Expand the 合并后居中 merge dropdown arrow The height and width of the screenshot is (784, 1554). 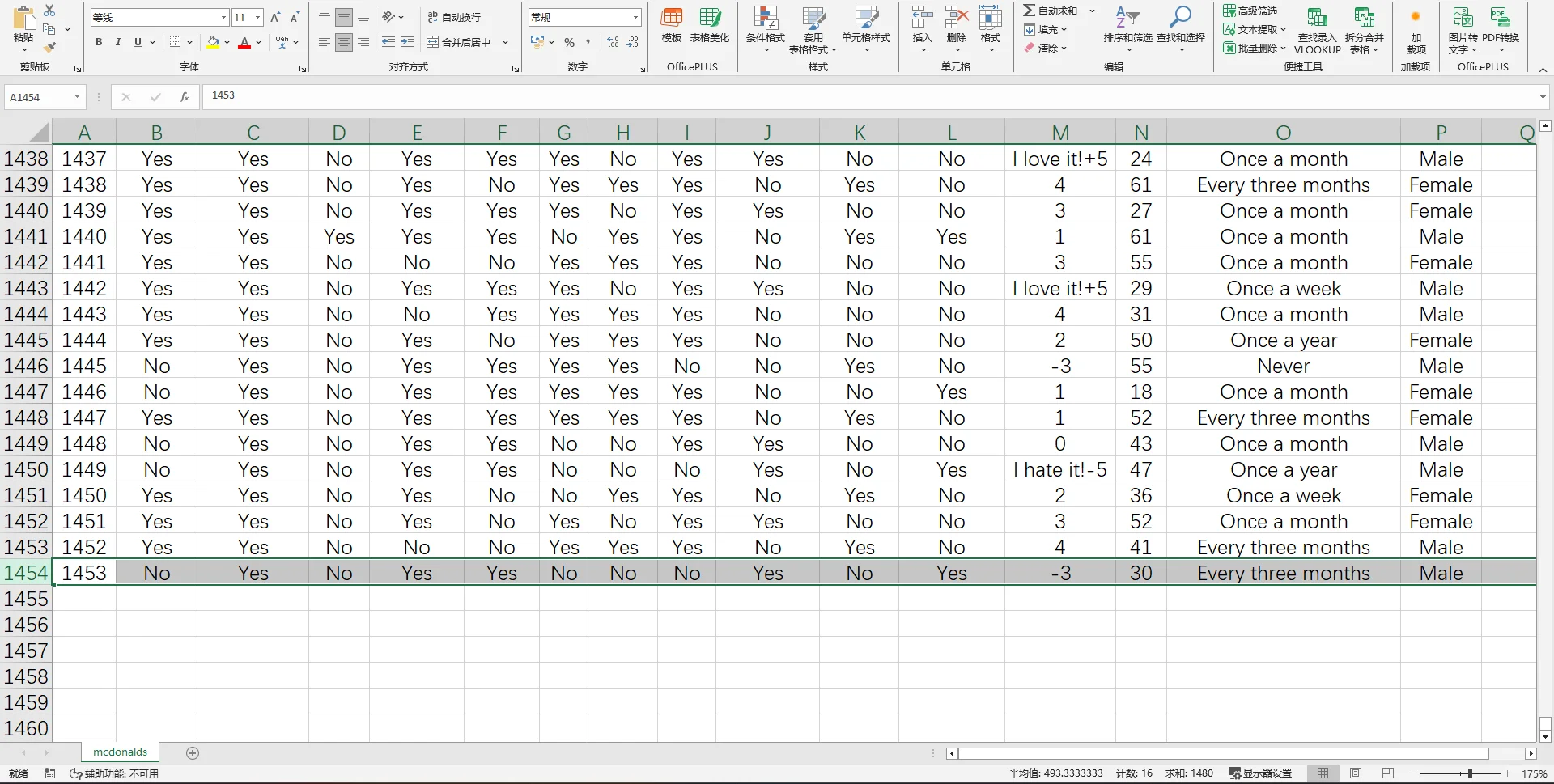pyautogui.click(x=506, y=42)
